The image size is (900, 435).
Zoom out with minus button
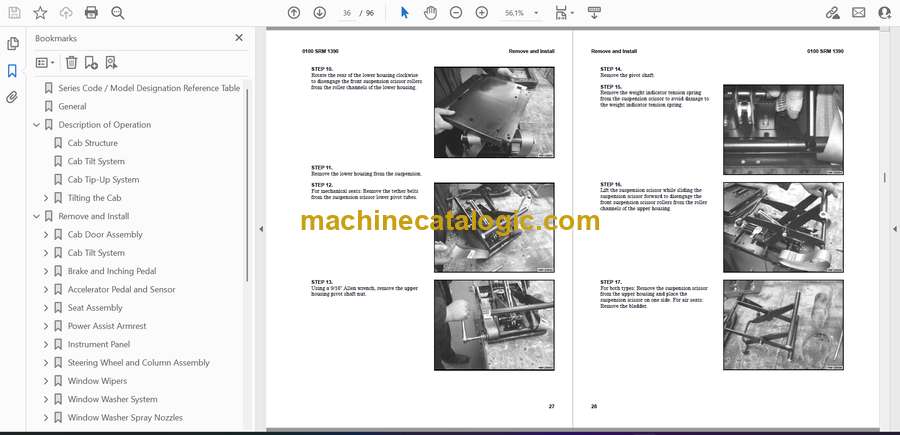[x=456, y=13]
